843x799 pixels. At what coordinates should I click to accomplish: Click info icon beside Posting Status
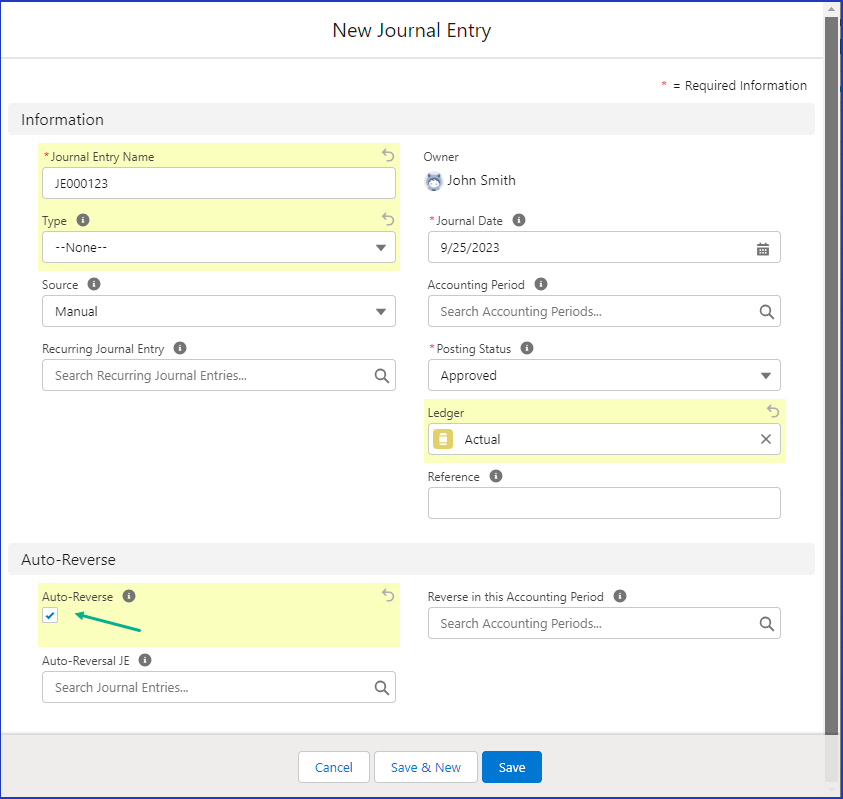click(527, 348)
